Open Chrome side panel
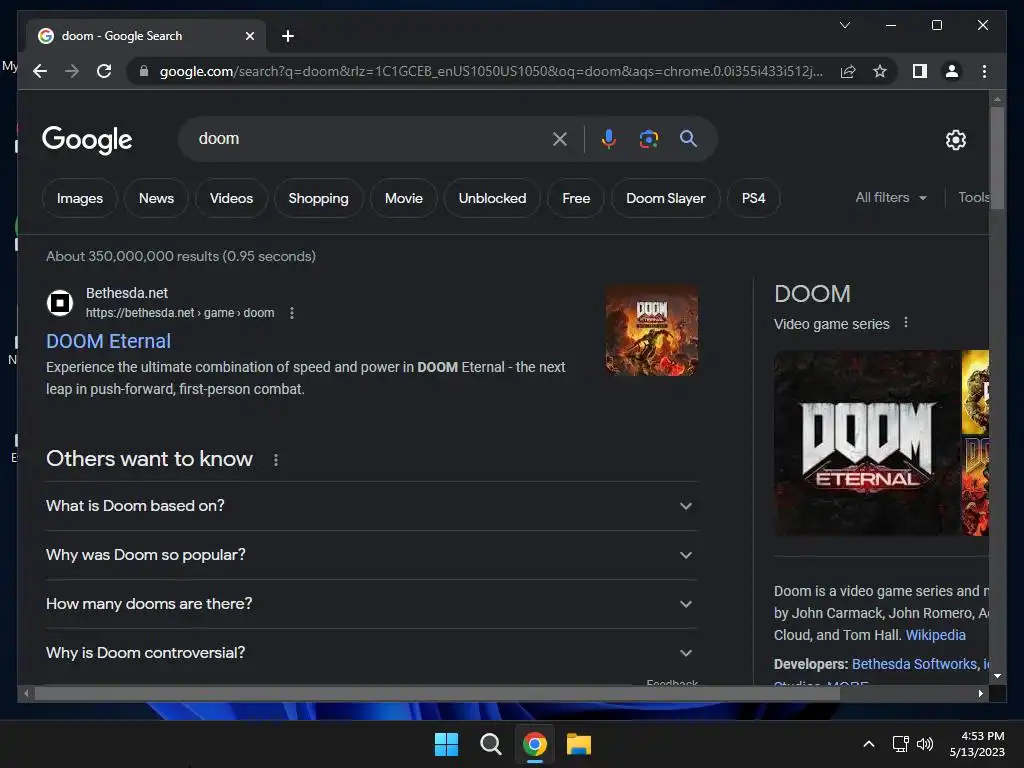 point(920,71)
